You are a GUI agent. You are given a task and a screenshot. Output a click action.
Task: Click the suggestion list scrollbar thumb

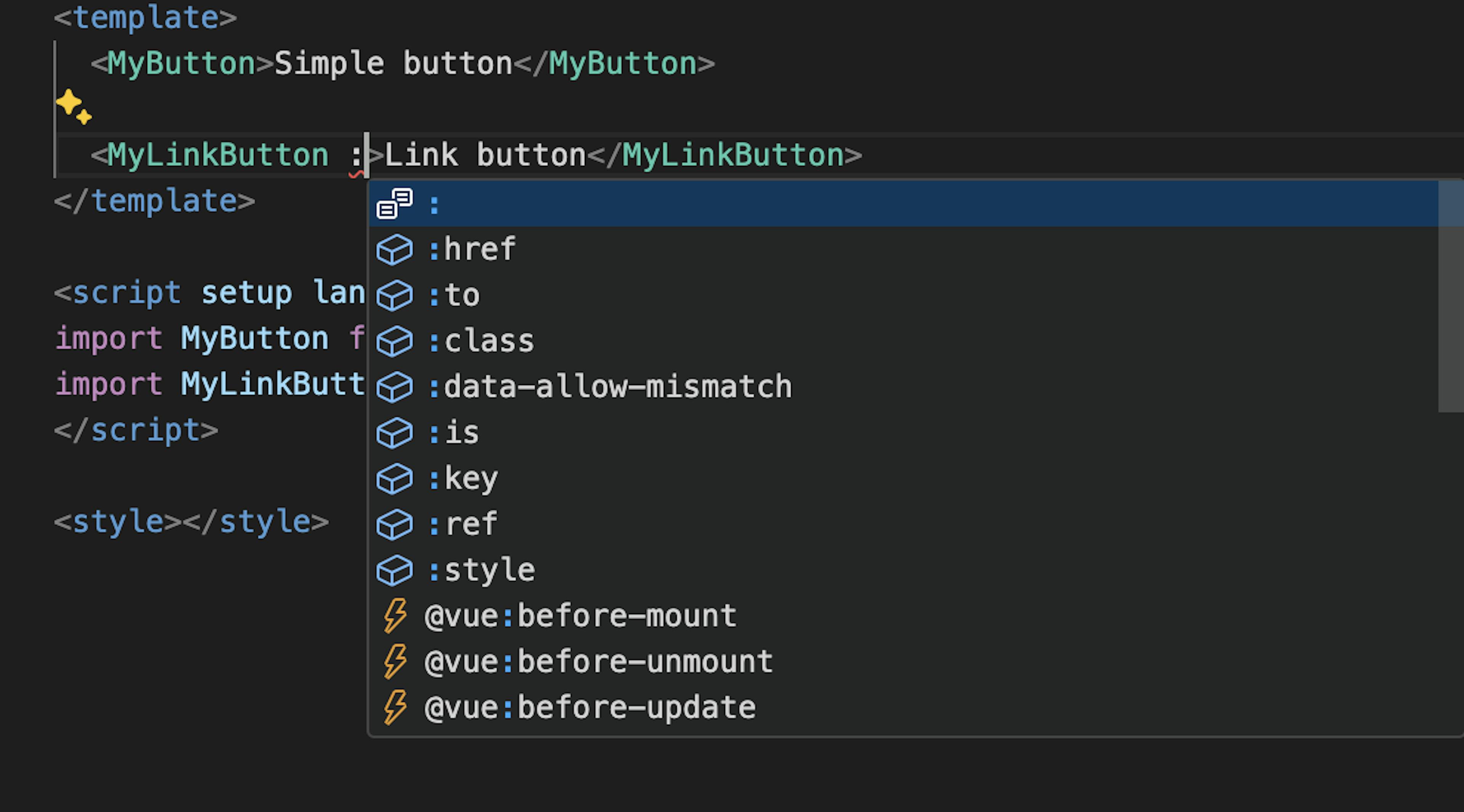tap(1450, 295)
